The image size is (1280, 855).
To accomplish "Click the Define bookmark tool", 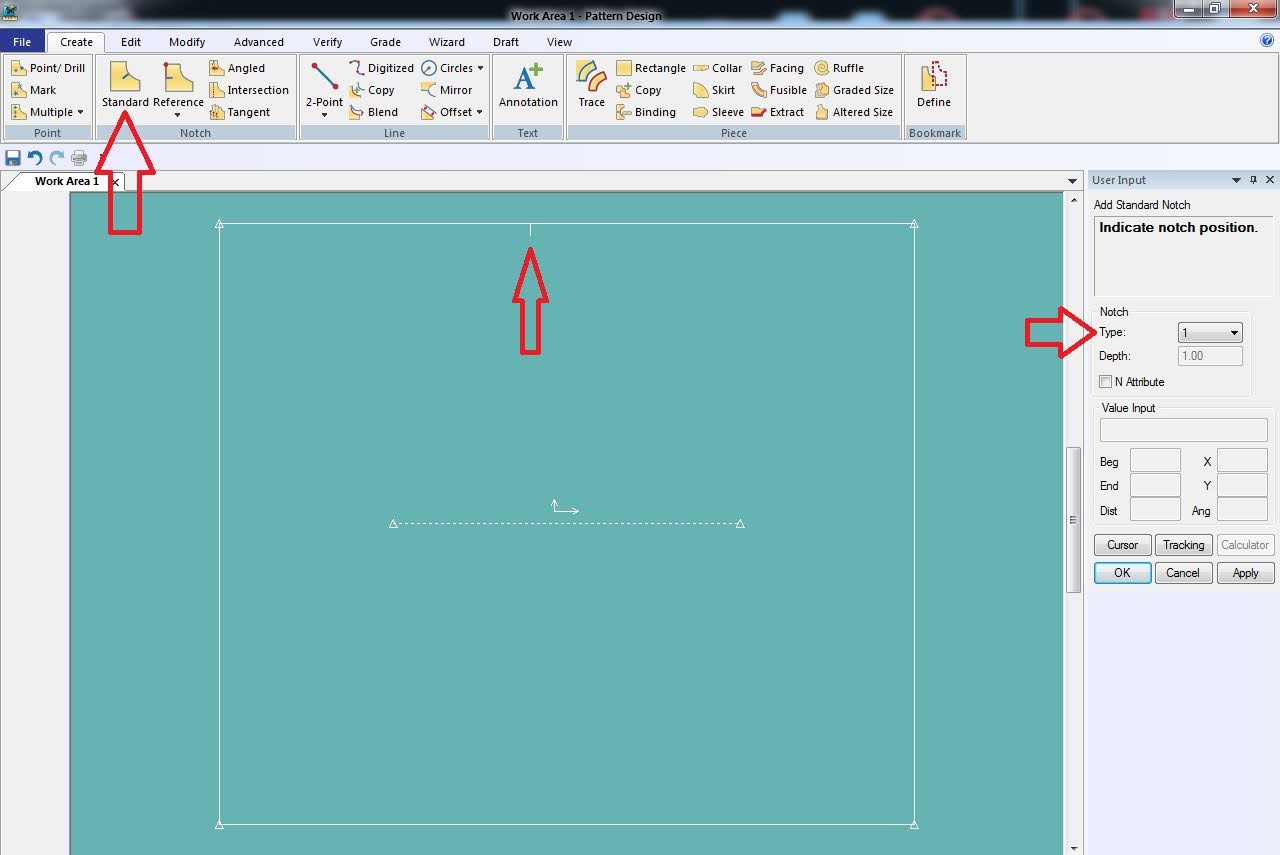I will (933, 84).
